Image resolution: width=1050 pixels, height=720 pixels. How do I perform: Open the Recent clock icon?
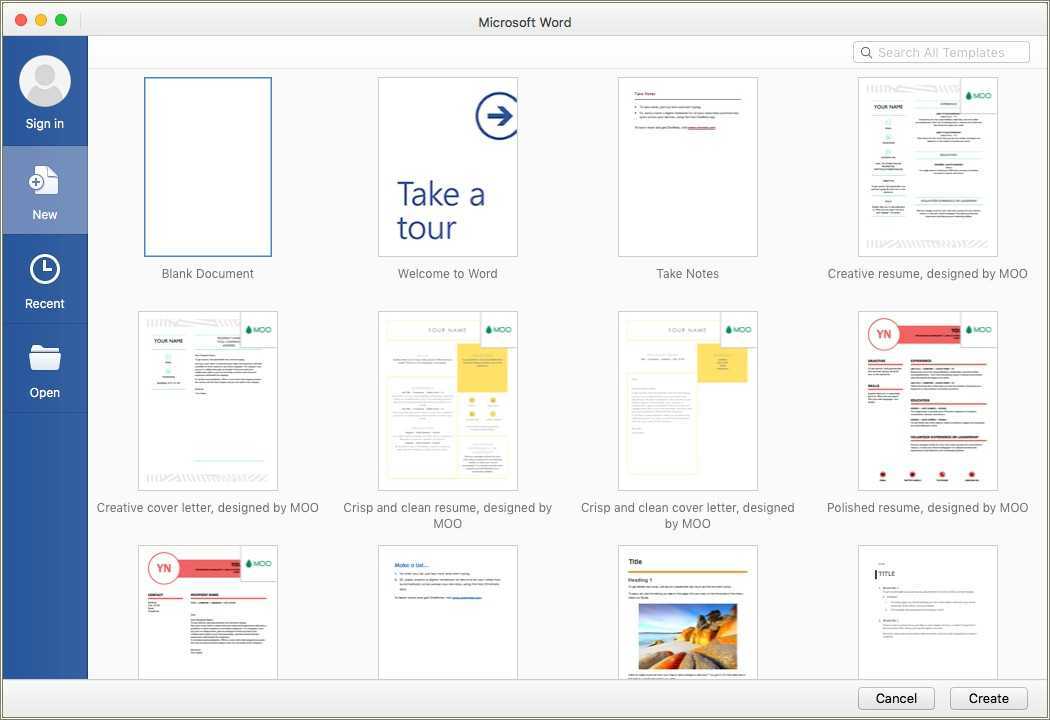[x=45, y=269]
